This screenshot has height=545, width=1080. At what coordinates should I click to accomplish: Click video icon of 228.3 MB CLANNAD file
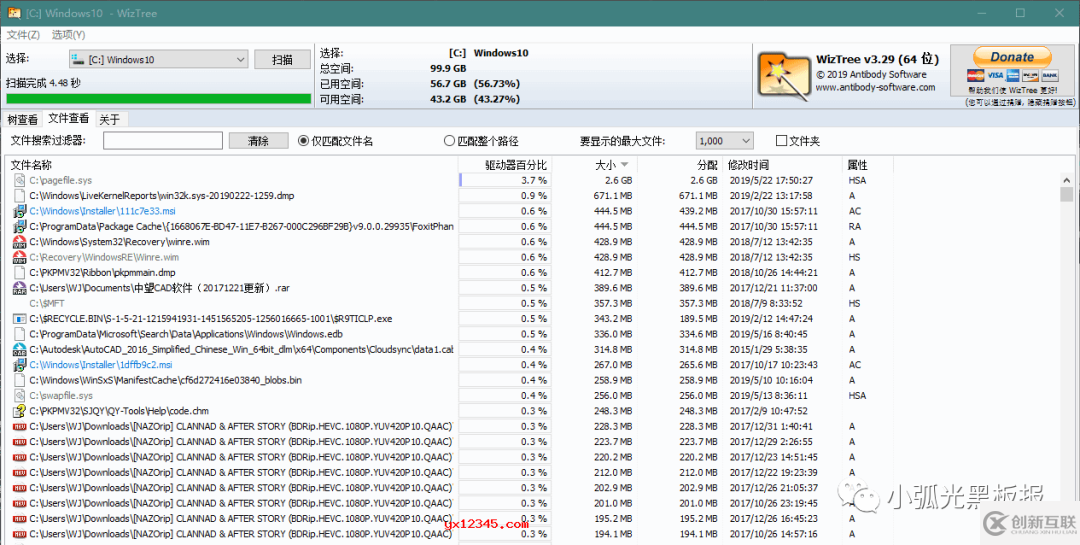(x=19, y=426)
